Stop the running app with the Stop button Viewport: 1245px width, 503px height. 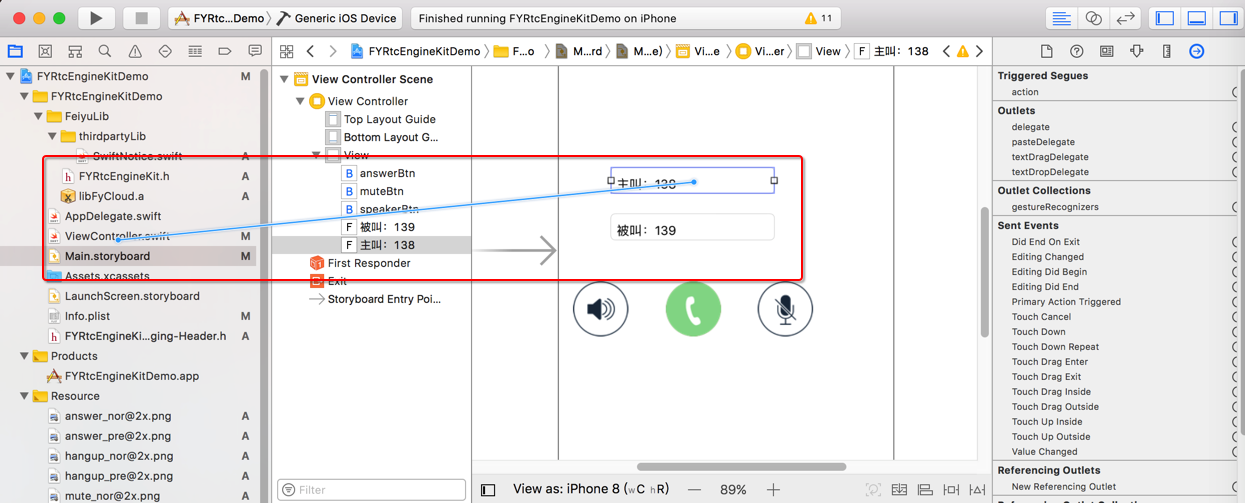point(141,18)
